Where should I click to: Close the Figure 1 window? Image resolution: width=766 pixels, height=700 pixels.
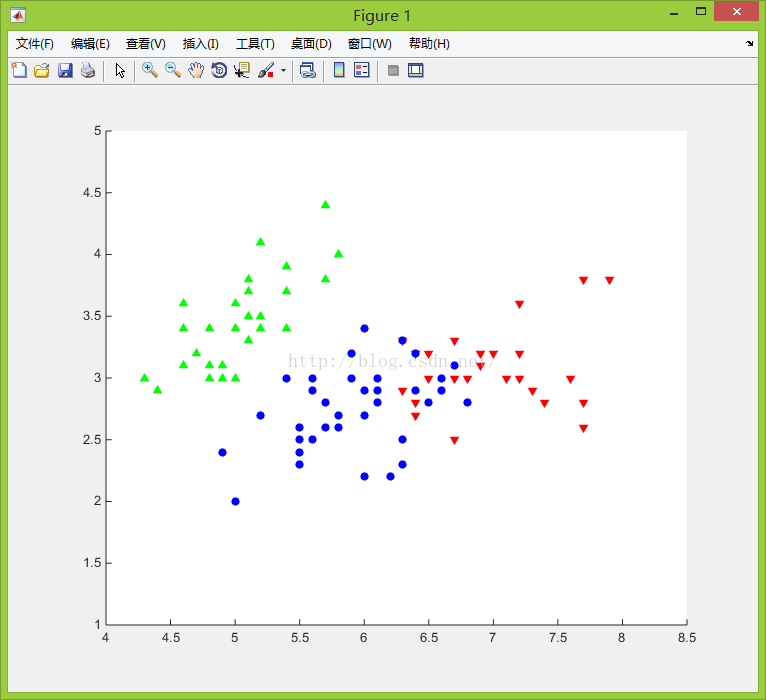coord(737,11)
